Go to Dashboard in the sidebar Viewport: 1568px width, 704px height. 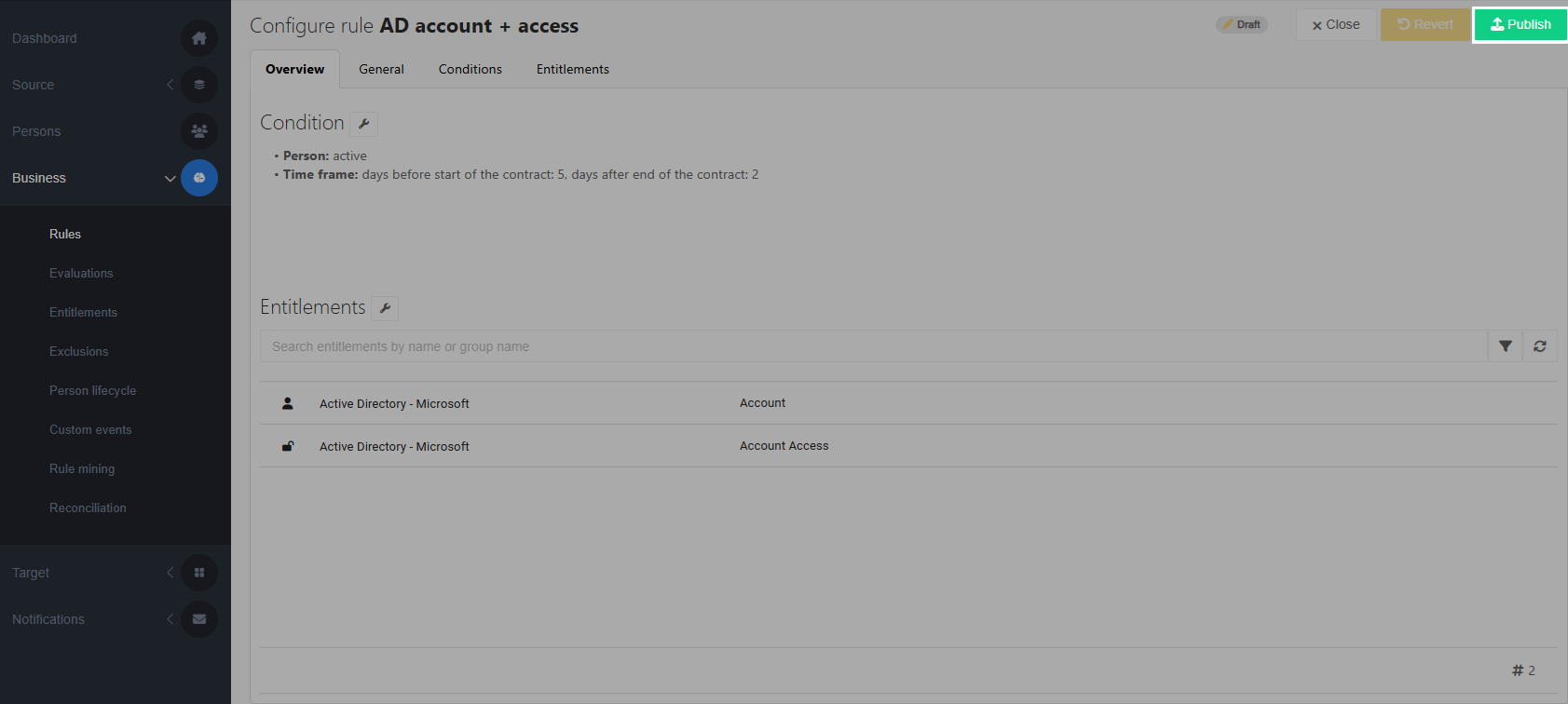point(45,38)
